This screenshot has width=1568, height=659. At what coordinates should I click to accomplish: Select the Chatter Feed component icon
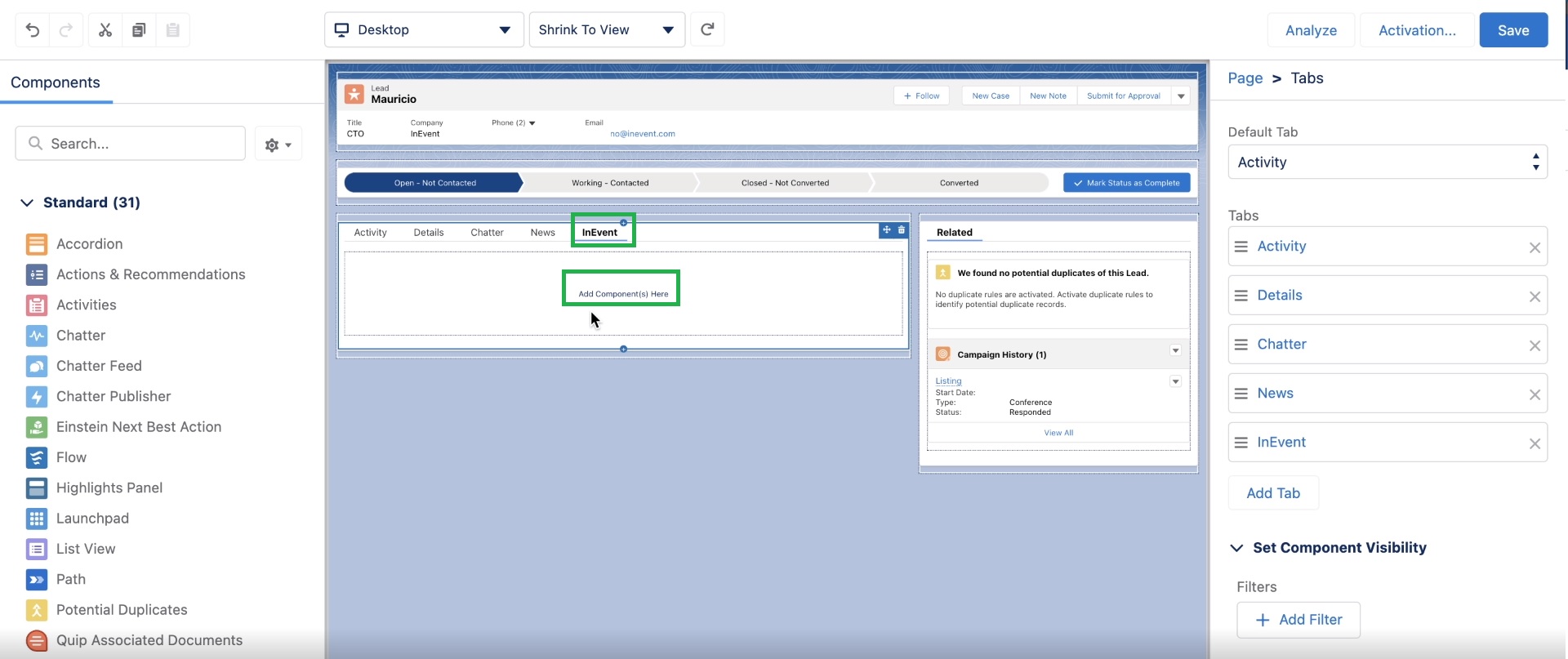point(37,366)
